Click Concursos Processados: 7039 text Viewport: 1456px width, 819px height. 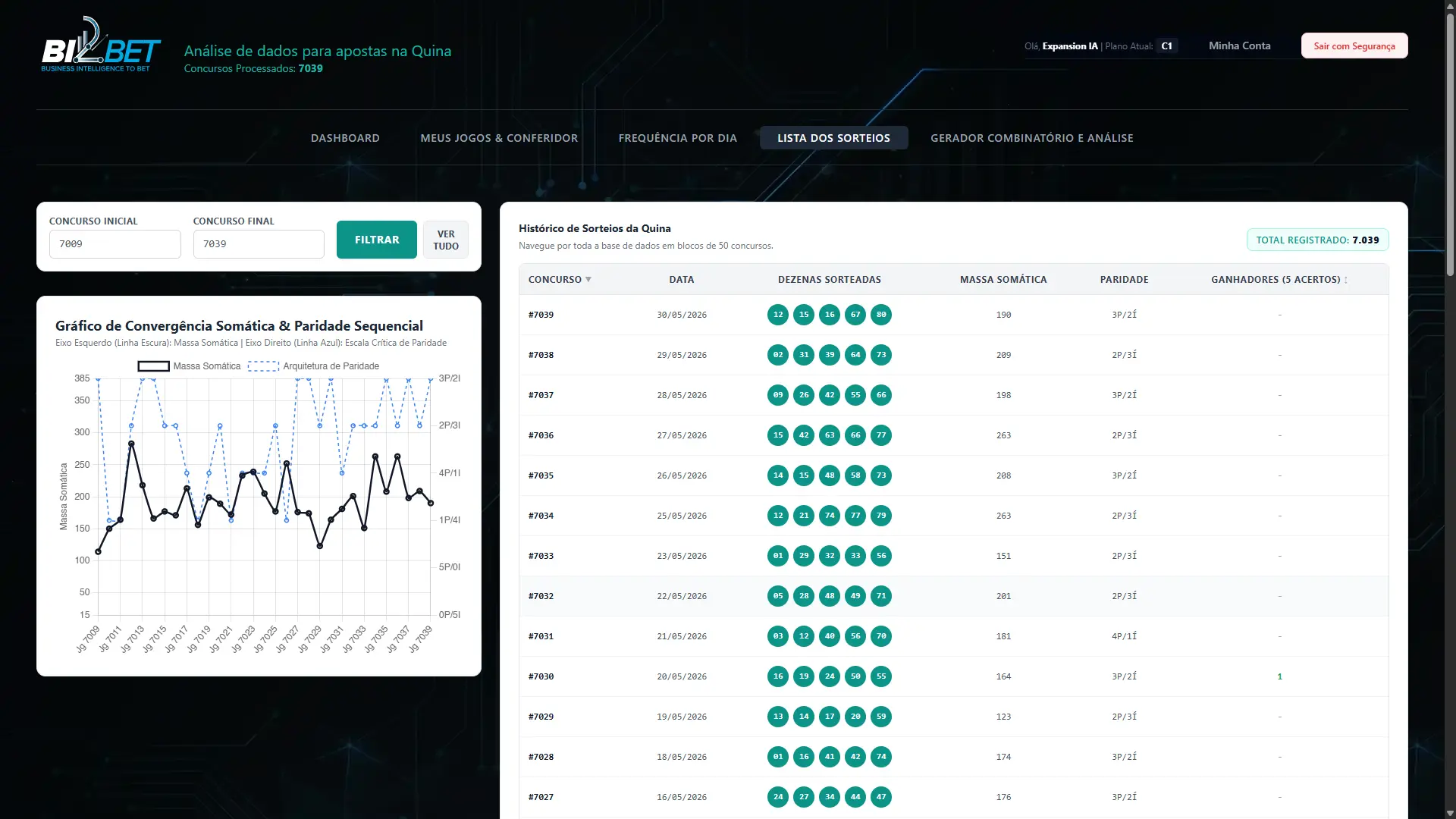tap(253, 68)
